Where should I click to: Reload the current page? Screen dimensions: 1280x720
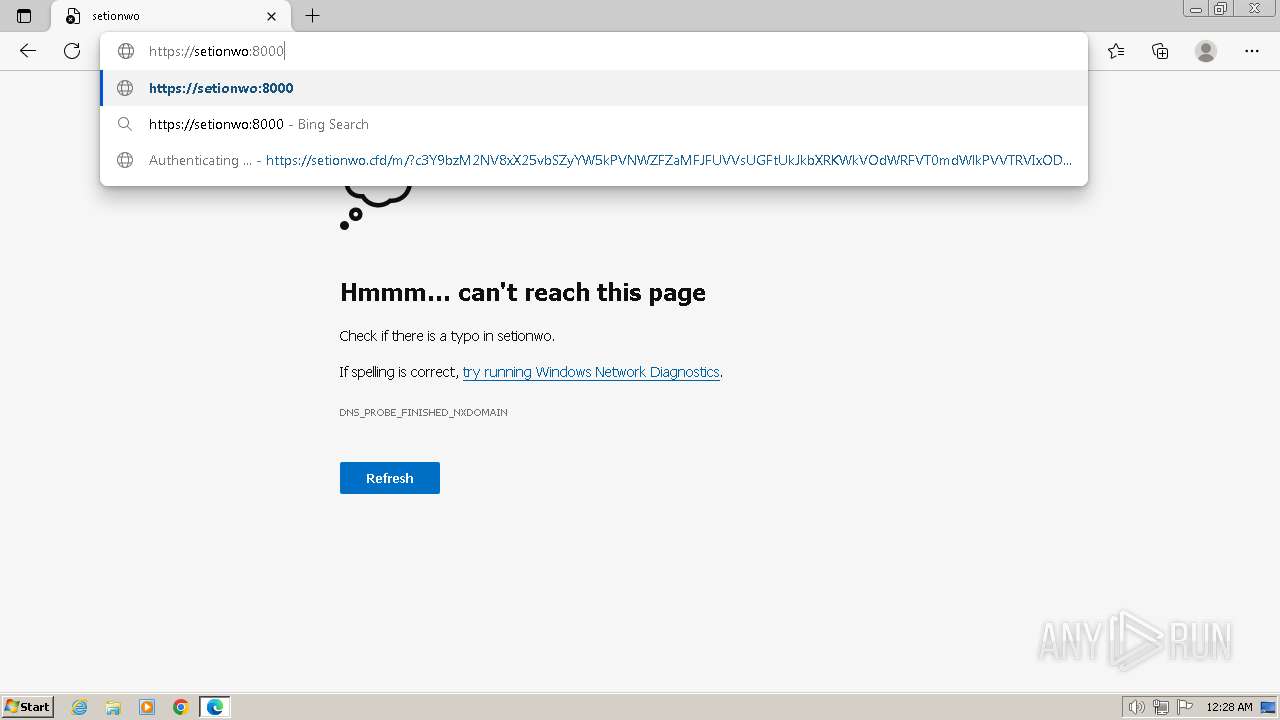tap(72, 51)
